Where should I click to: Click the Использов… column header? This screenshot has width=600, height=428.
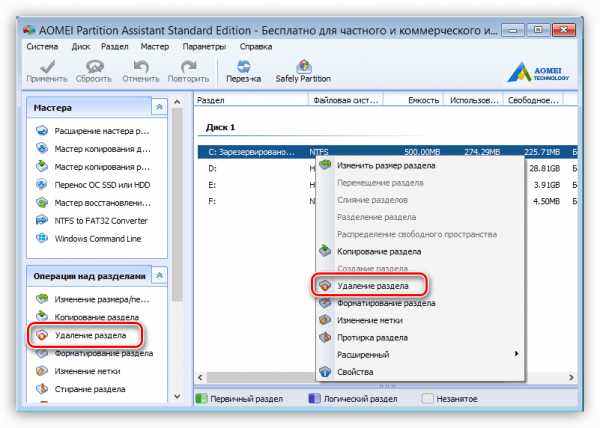473,100
